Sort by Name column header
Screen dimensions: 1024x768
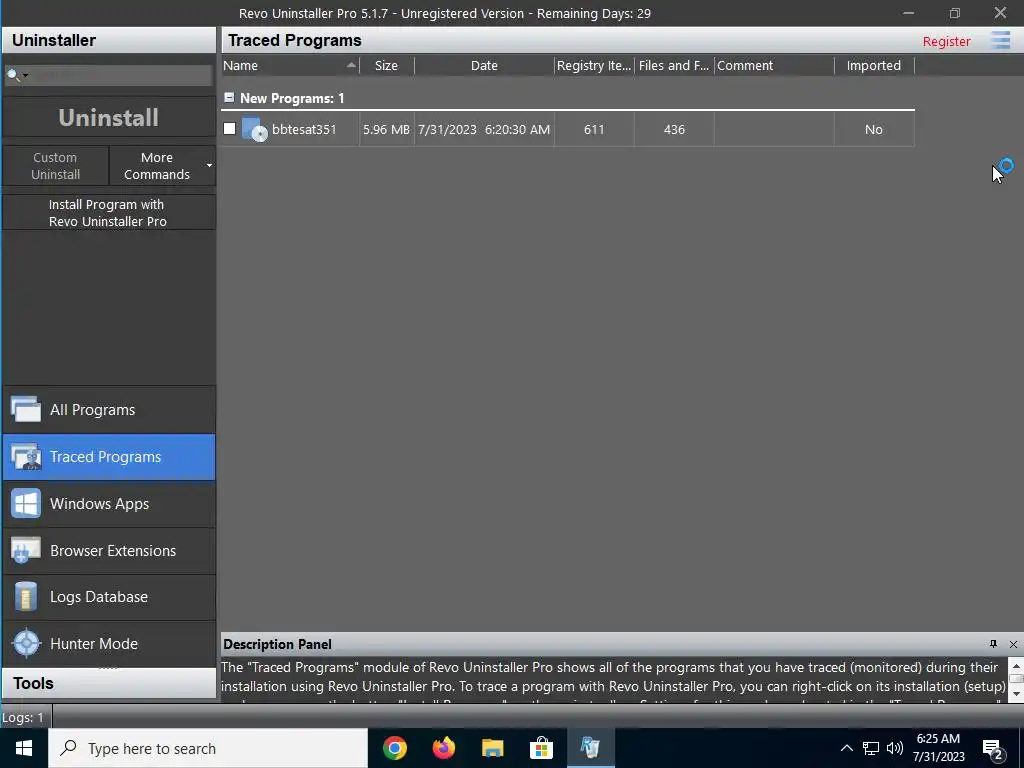[290, 65]
